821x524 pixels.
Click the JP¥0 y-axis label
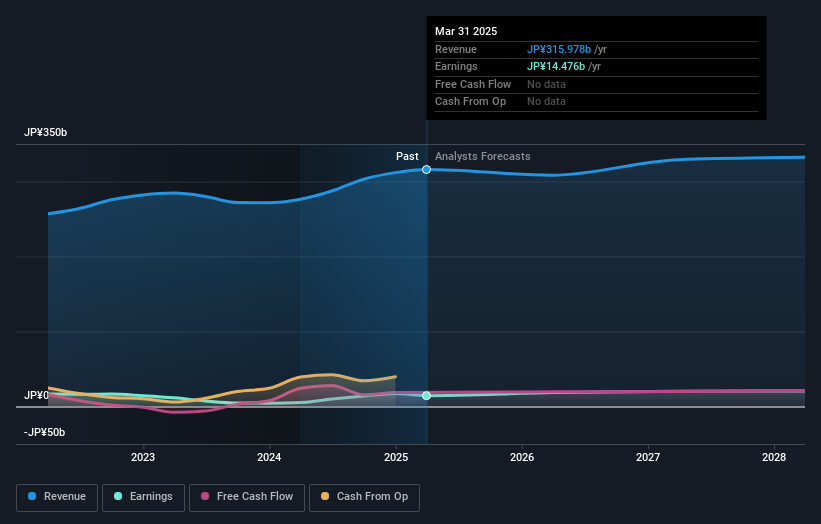click(37, 395)
